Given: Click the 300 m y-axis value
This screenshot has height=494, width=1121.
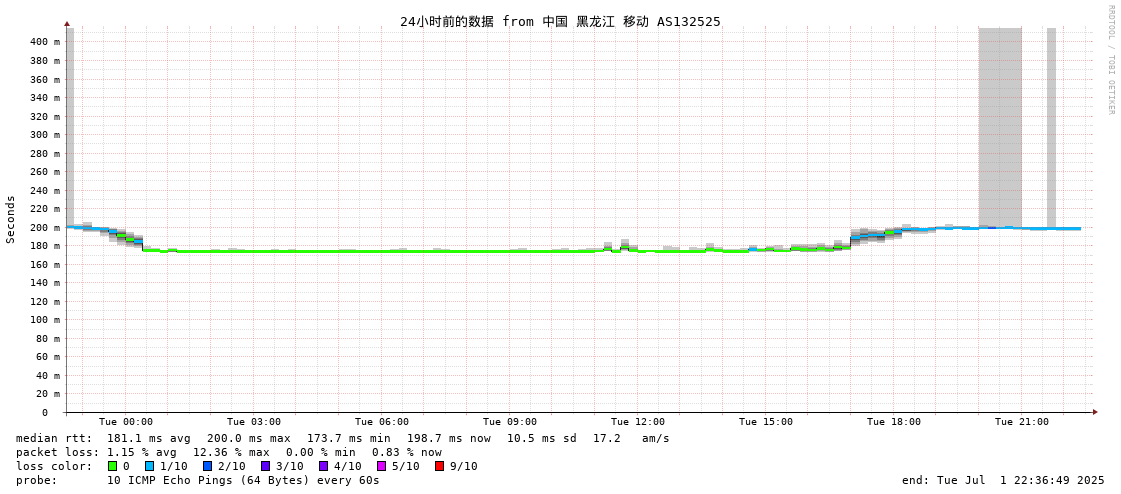Looking at the screenshot, I should pos(45,134).
